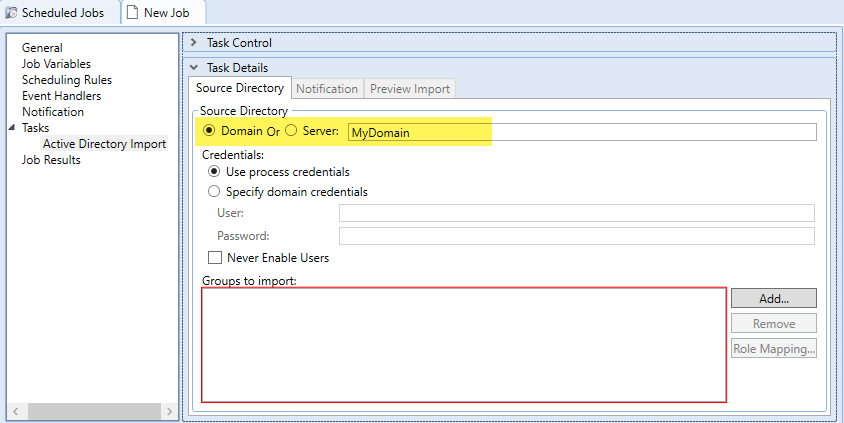Expand the Task Control section
This screenshot has height=423, width=844.
tap(194, 43)
